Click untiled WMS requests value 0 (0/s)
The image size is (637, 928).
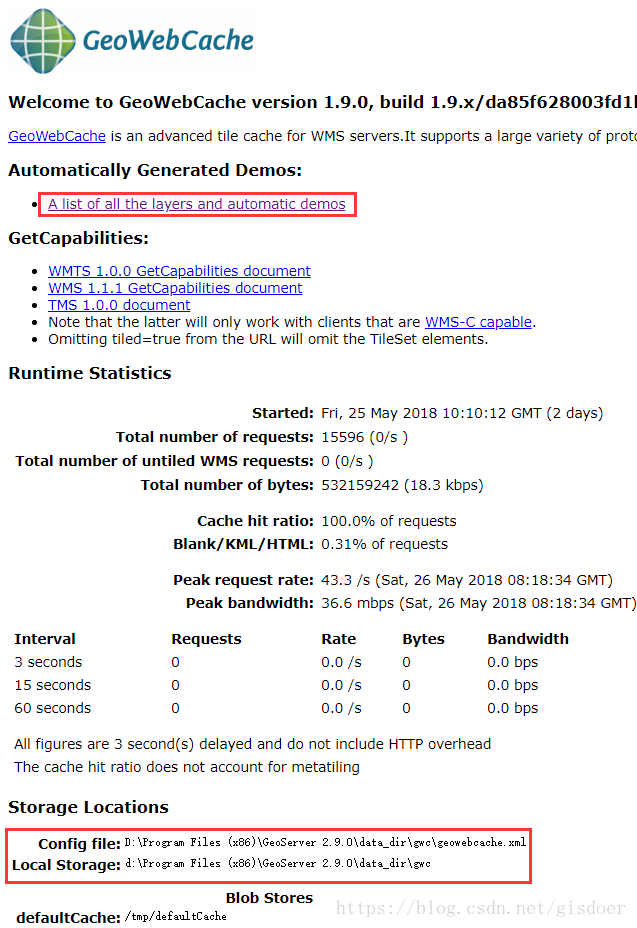pos(348,461)
